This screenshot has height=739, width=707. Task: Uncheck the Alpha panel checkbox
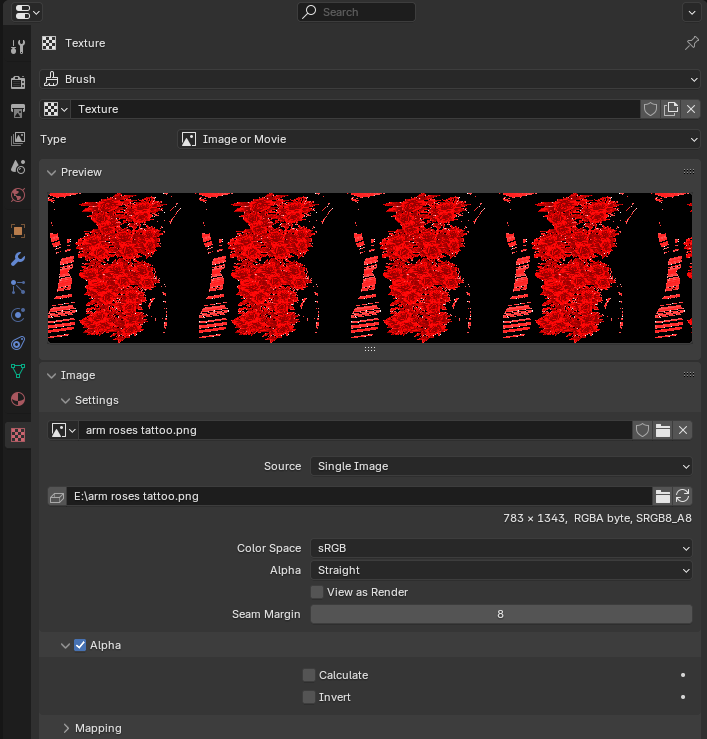click(80, 646)
